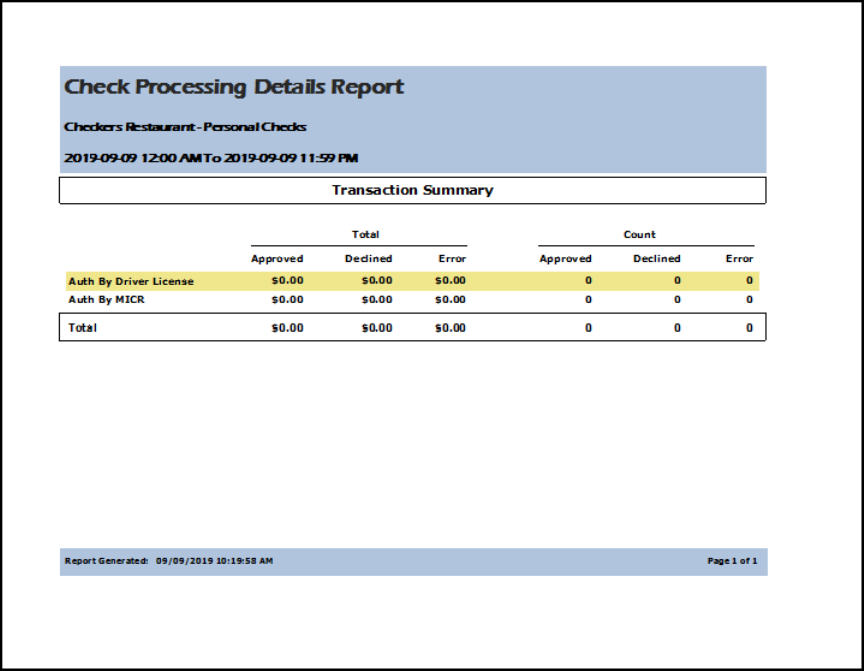Screen dimensions: 864x671
Task: Click the "Report Generated:" footer label
Action: click(106, 561)
